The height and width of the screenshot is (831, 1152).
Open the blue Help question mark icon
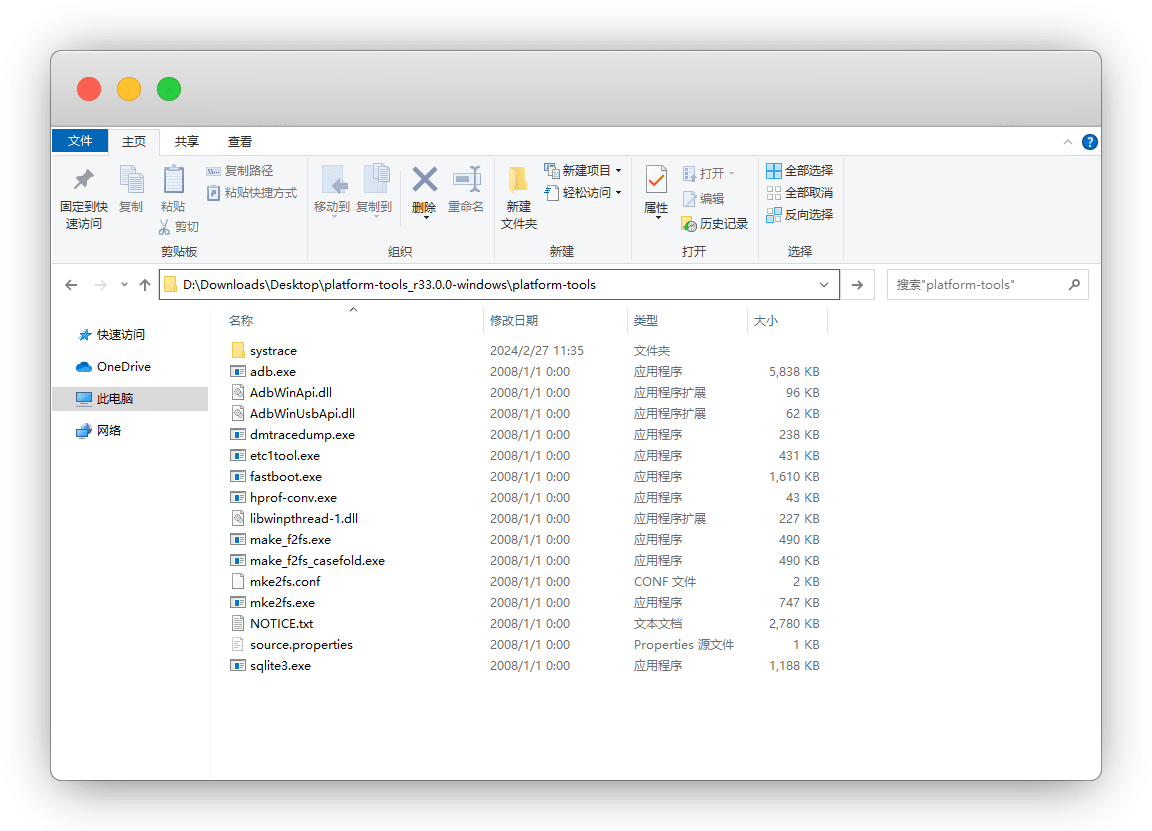click(x=1090, y=142)
